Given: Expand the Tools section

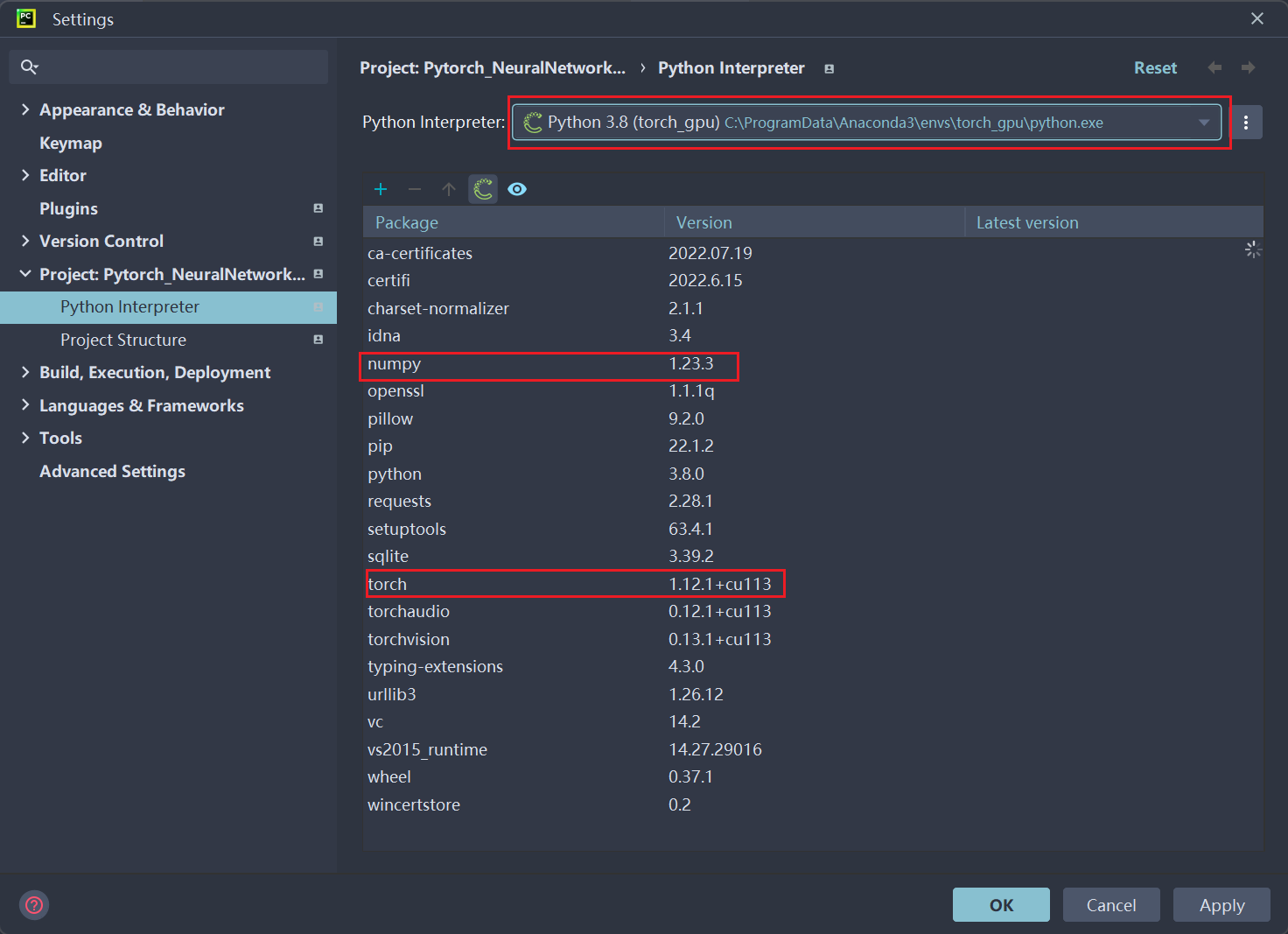Looking at the screenshot, I should click(x=25, y=438).
